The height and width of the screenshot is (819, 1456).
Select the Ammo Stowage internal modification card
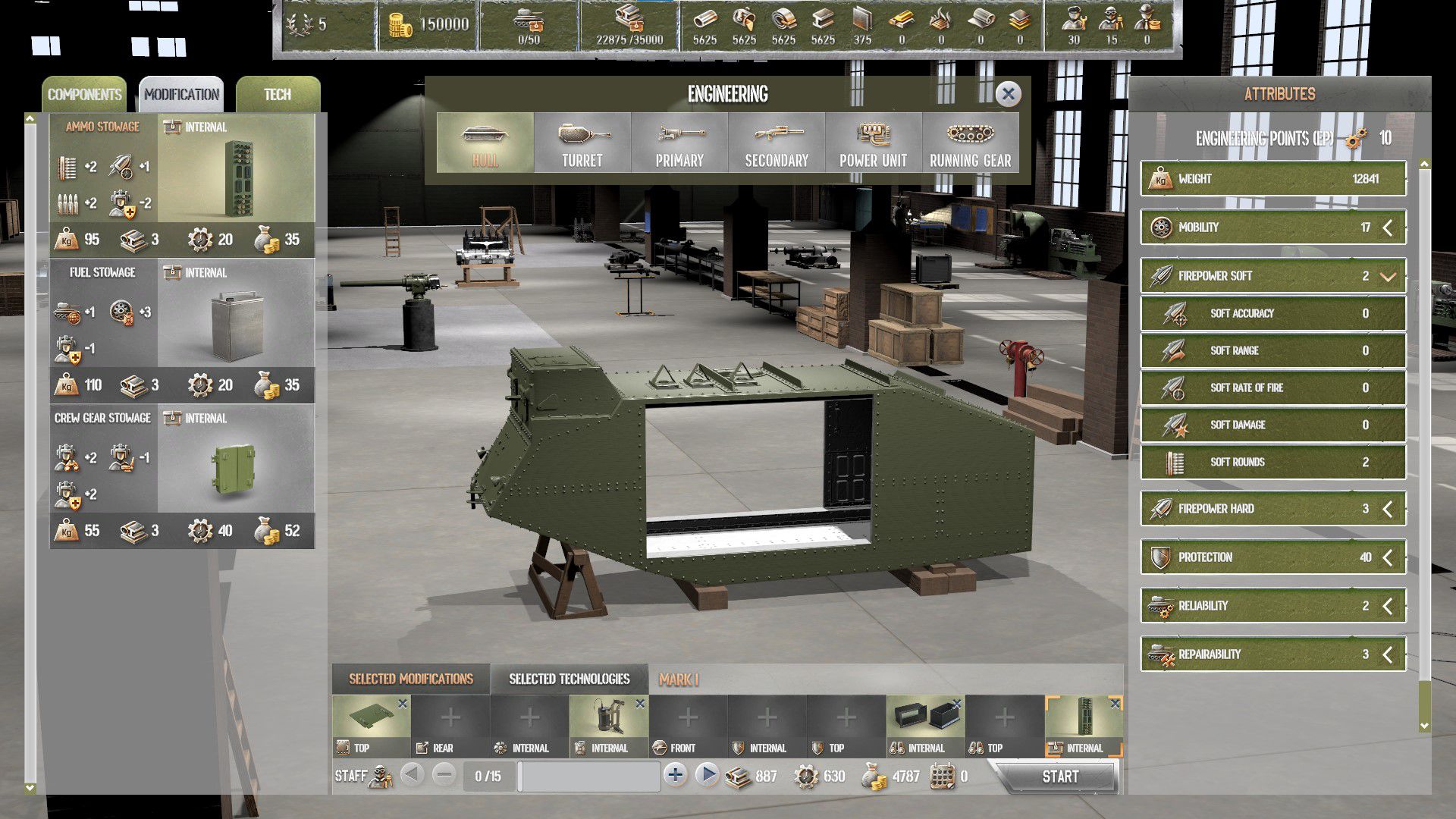(182, 185)
